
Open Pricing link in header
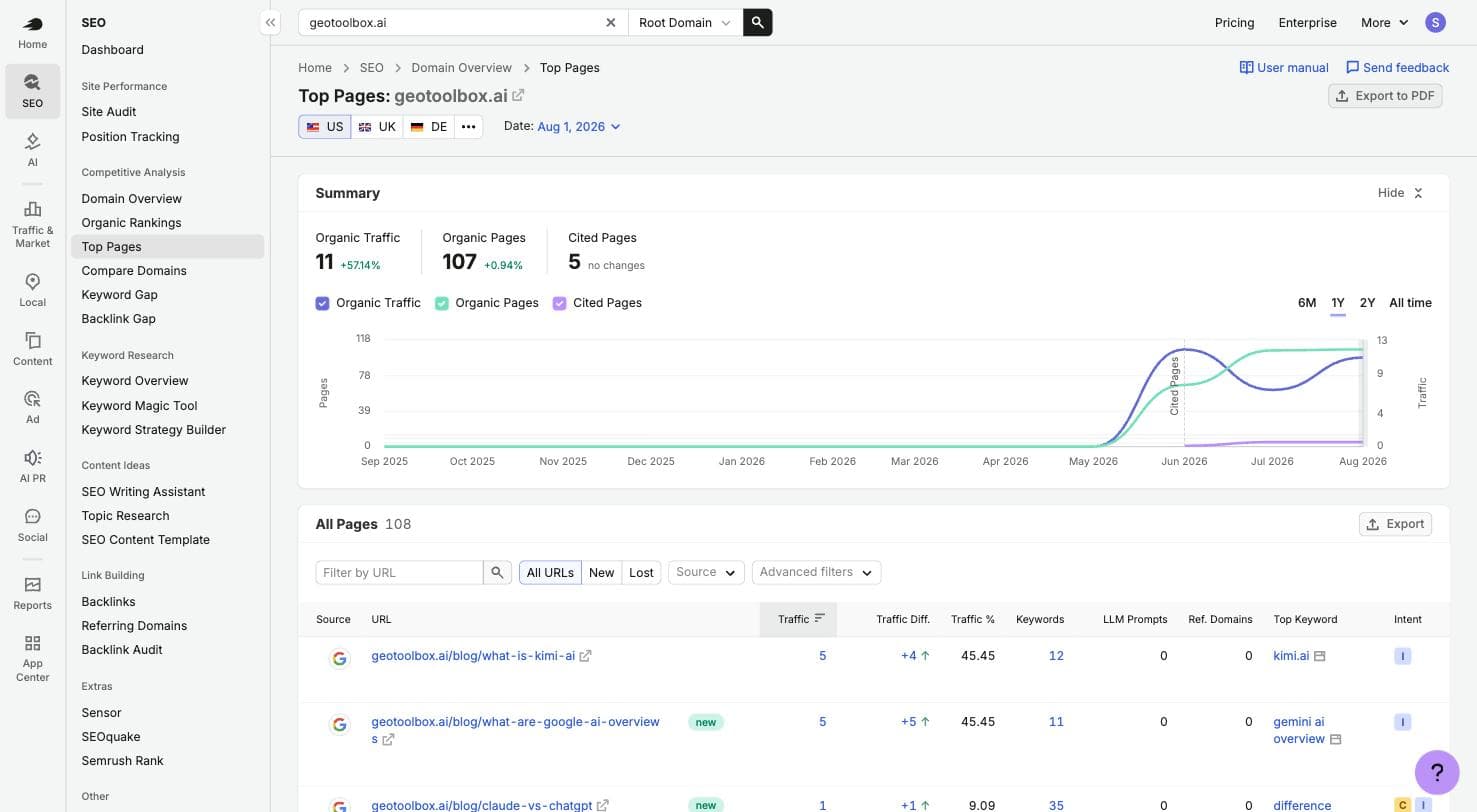(x=1234, y=22)
